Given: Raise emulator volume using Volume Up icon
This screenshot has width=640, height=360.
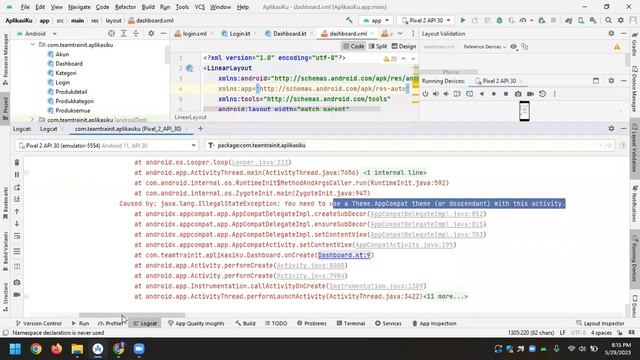Looking at the screenshot, I should click(436, 94).
